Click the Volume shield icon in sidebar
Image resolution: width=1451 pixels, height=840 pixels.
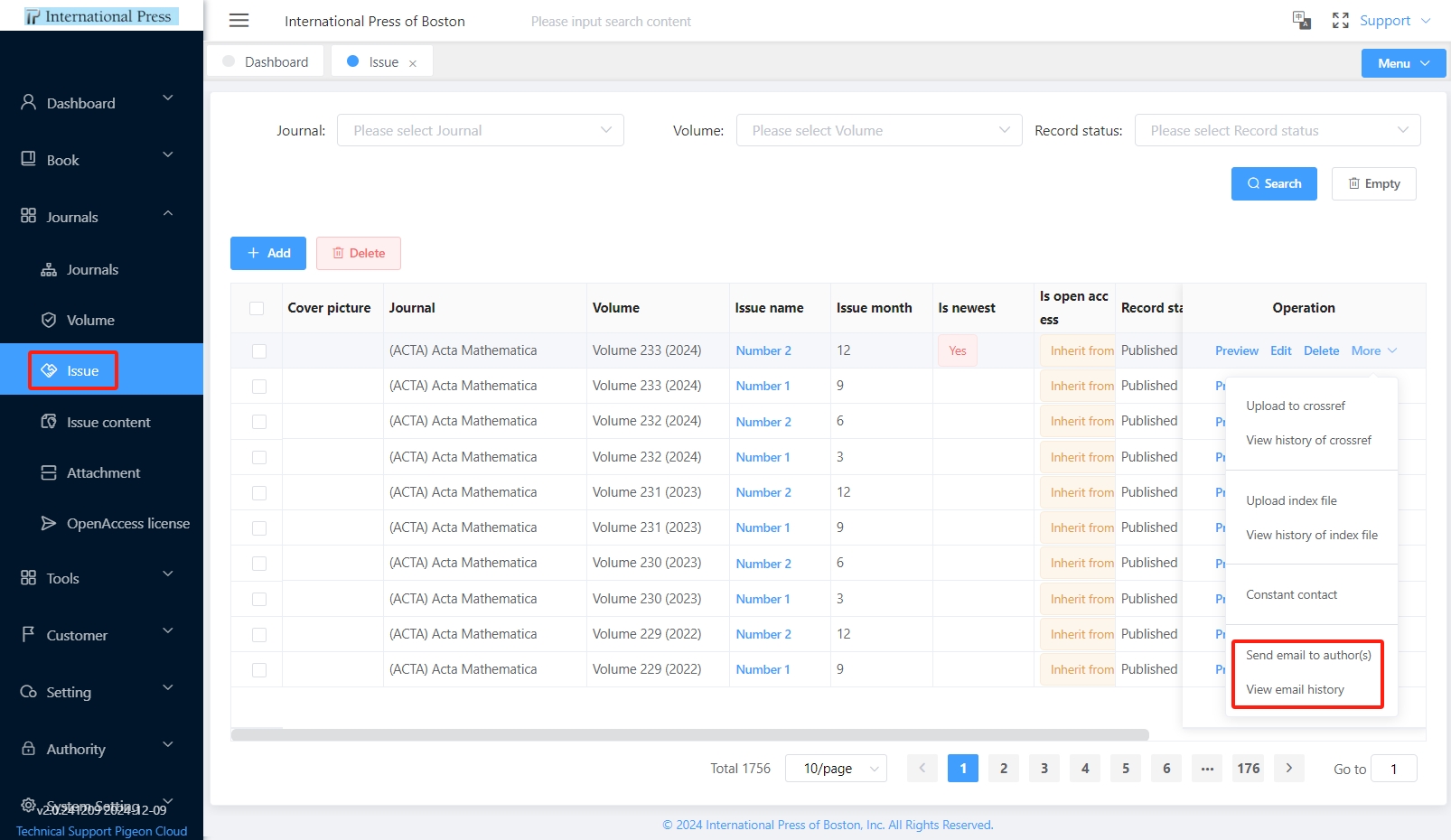click(x=49, y=320)
